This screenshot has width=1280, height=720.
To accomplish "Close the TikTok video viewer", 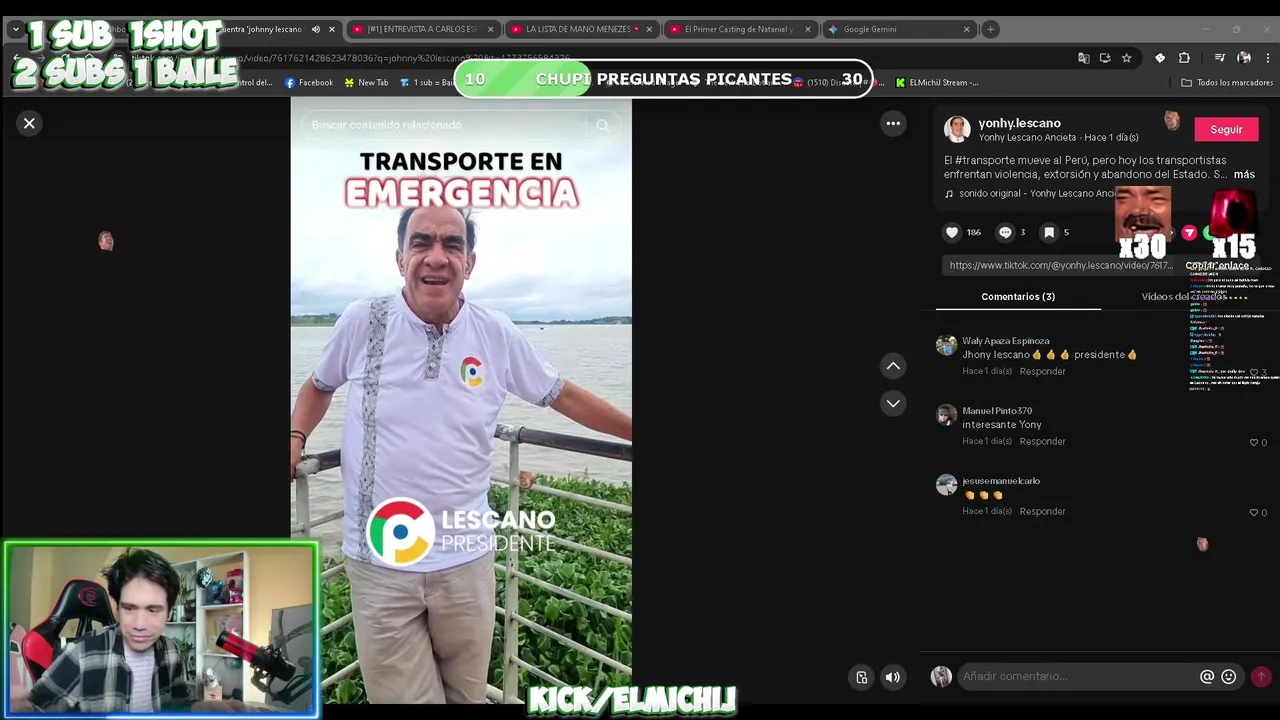I will point(29,123).
